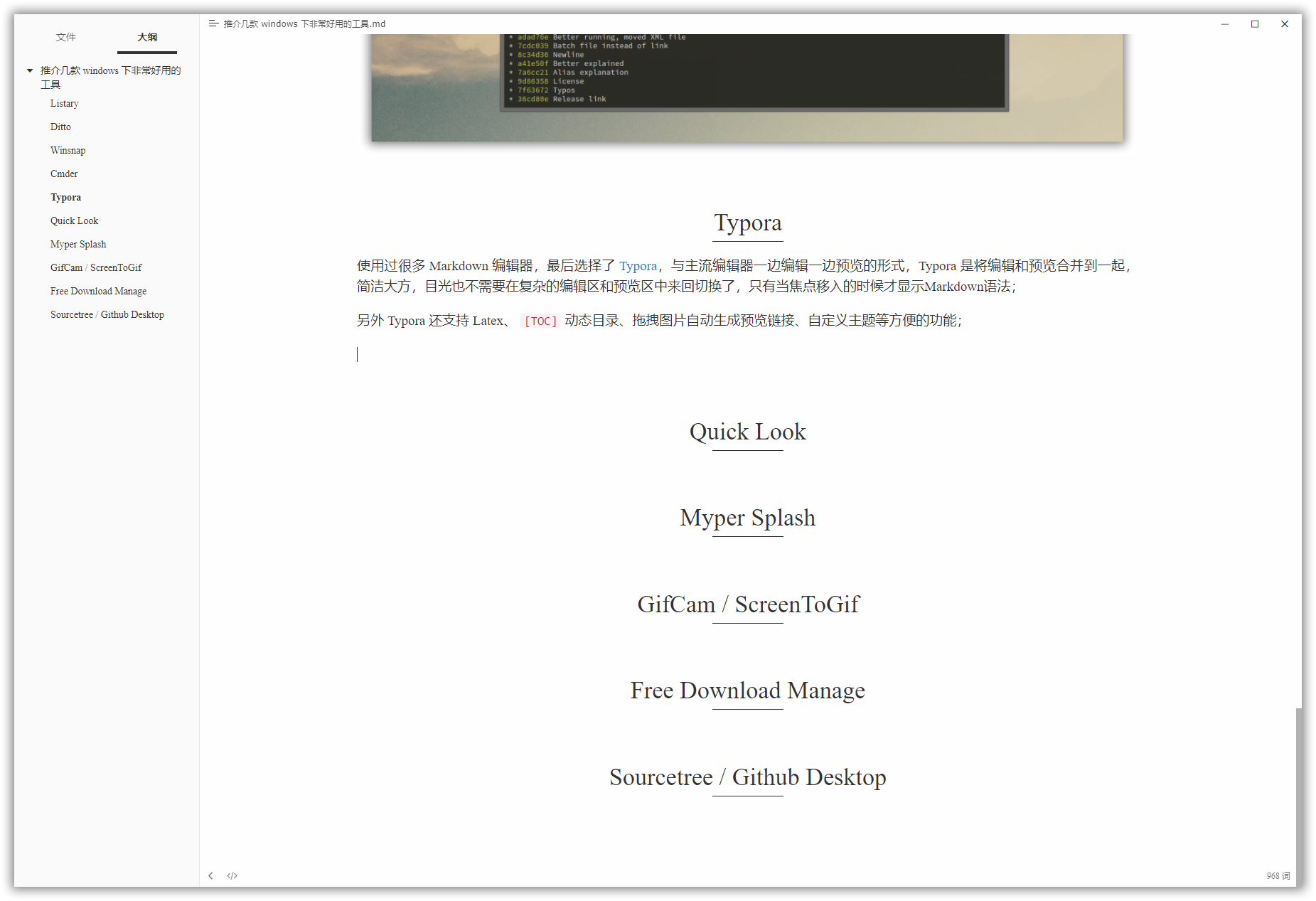Click the Sourcetree / Github Desktop heading

pyautogui.click(x=747, y=777)
